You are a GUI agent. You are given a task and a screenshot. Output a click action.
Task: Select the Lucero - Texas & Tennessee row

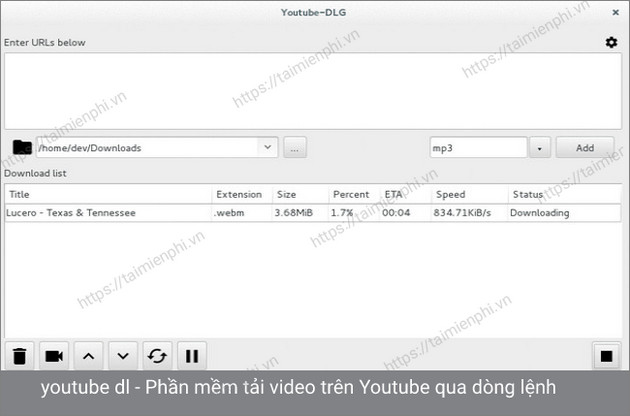[313, 213]
